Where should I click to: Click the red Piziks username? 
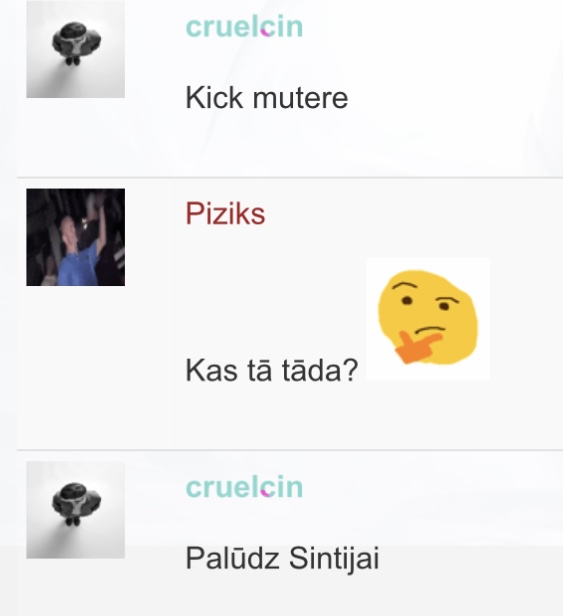point(225,213)
